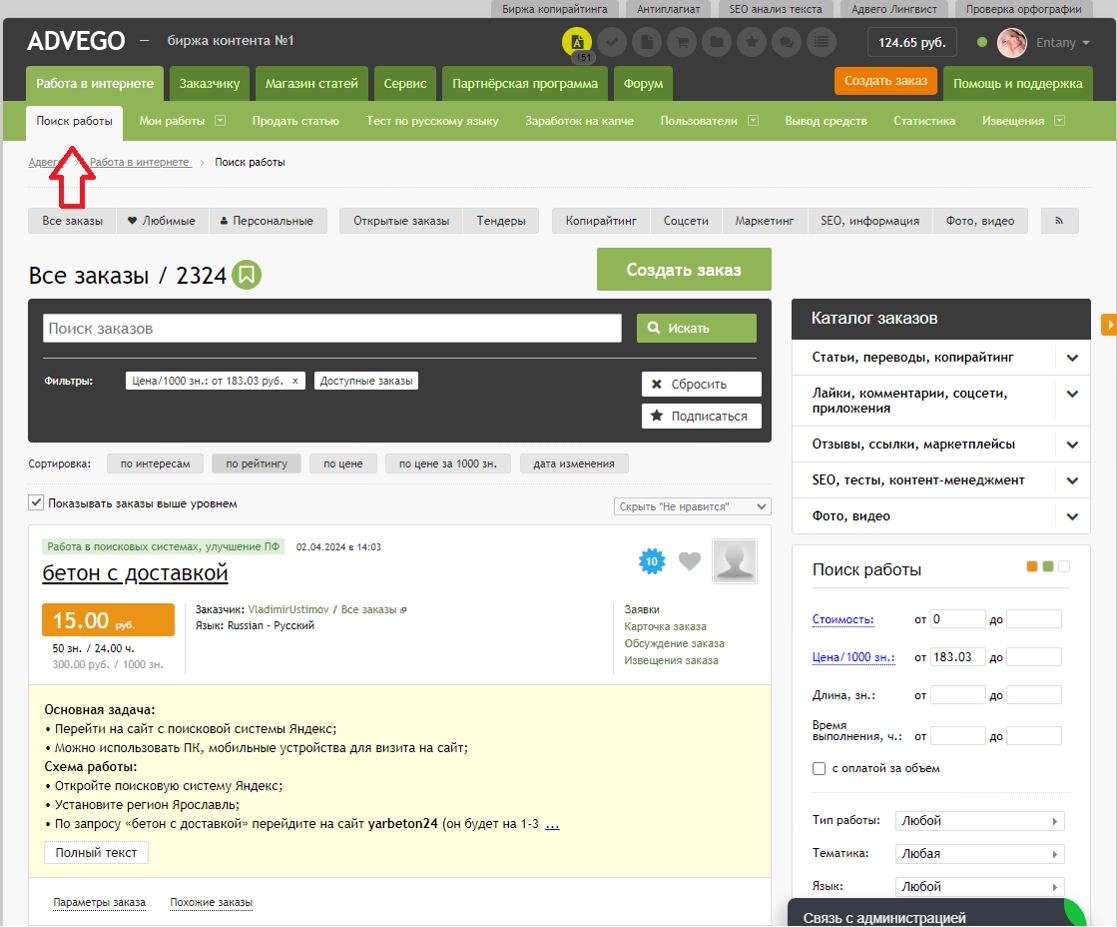Open the Тип работы dropdown
This screenshot has height=927, width=1117.
point(980,821)
